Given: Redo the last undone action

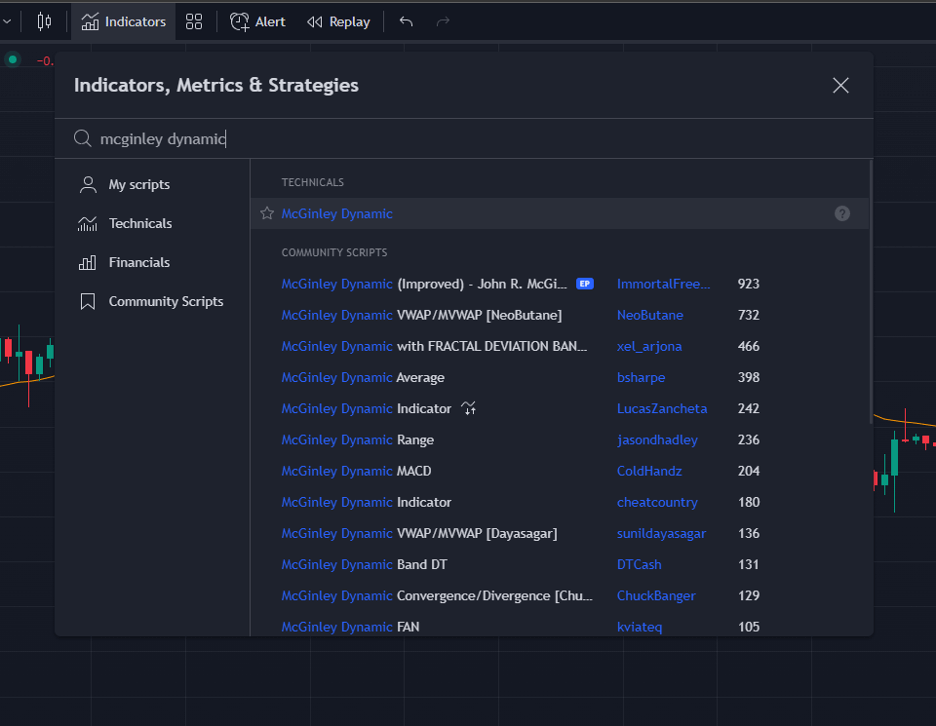Looking at the screenshot, I should tap(442, 22).
